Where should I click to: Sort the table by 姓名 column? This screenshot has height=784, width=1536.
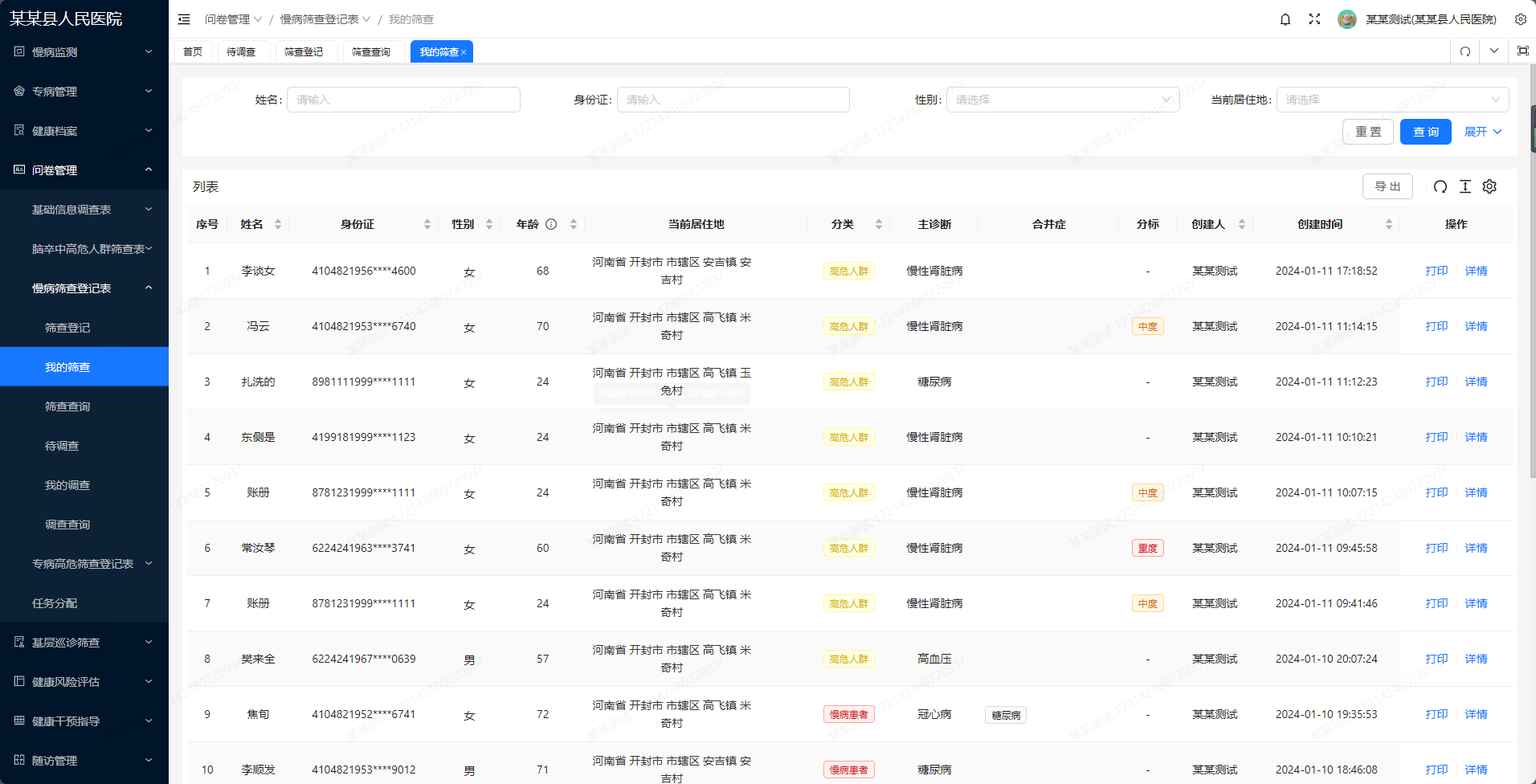278,224
